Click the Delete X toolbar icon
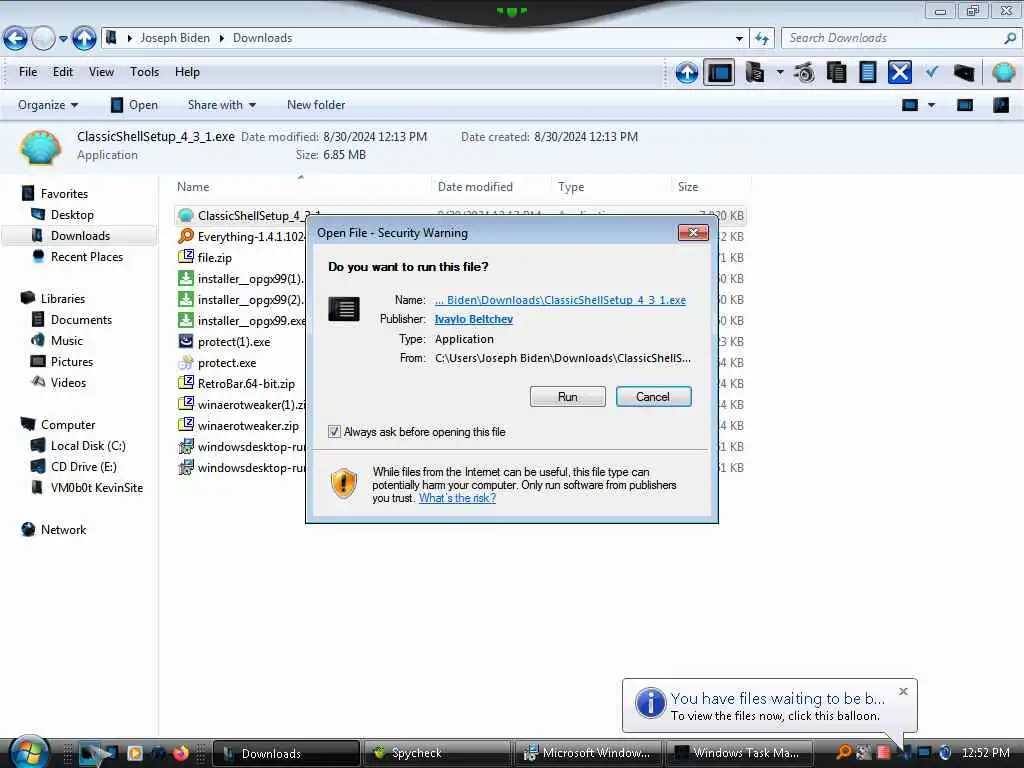Image resolution: width=1024 pixels, height=768 pixels. click(x=899, y=72)
